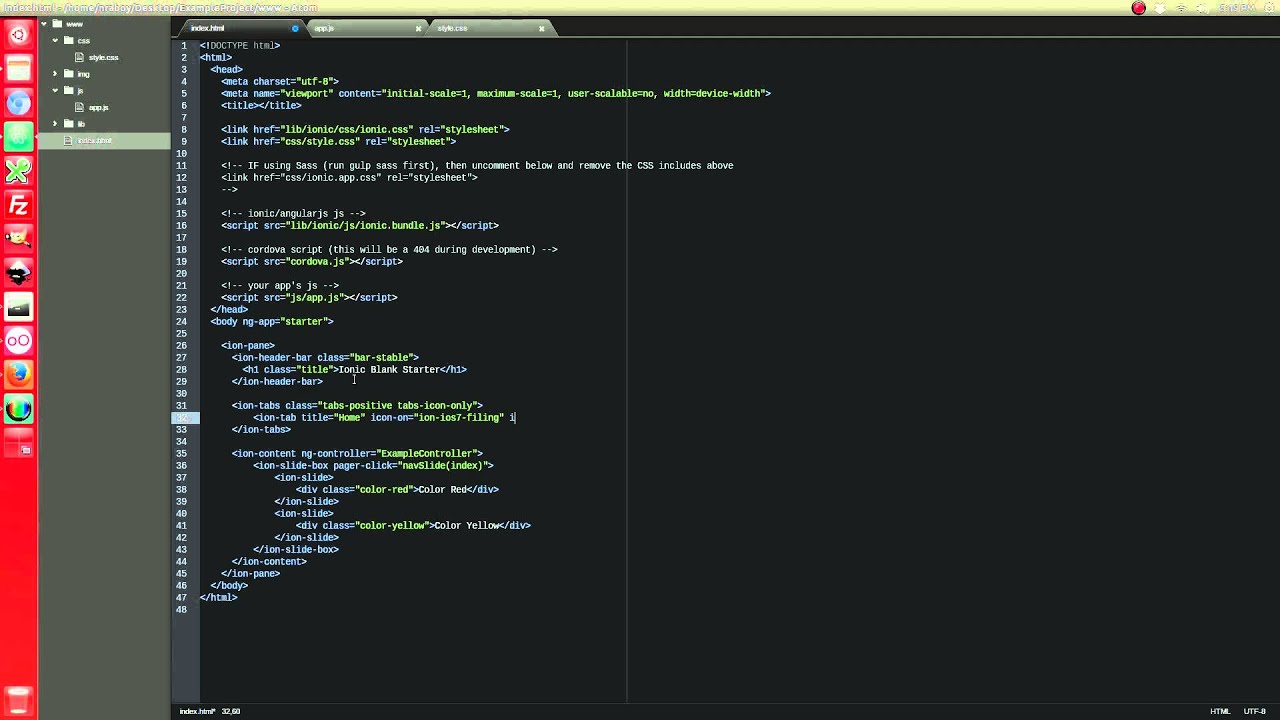
Task: Open the Trash in the launcher
Action: (18, 700)
